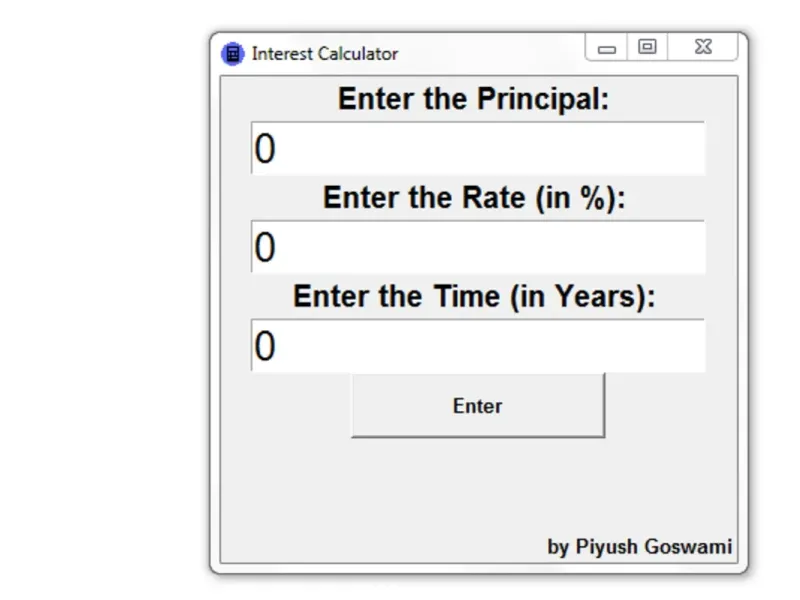Screen dimensions: 800x600
Task: Click the 'Enter the Principal:' label
Action: point(473,100)
